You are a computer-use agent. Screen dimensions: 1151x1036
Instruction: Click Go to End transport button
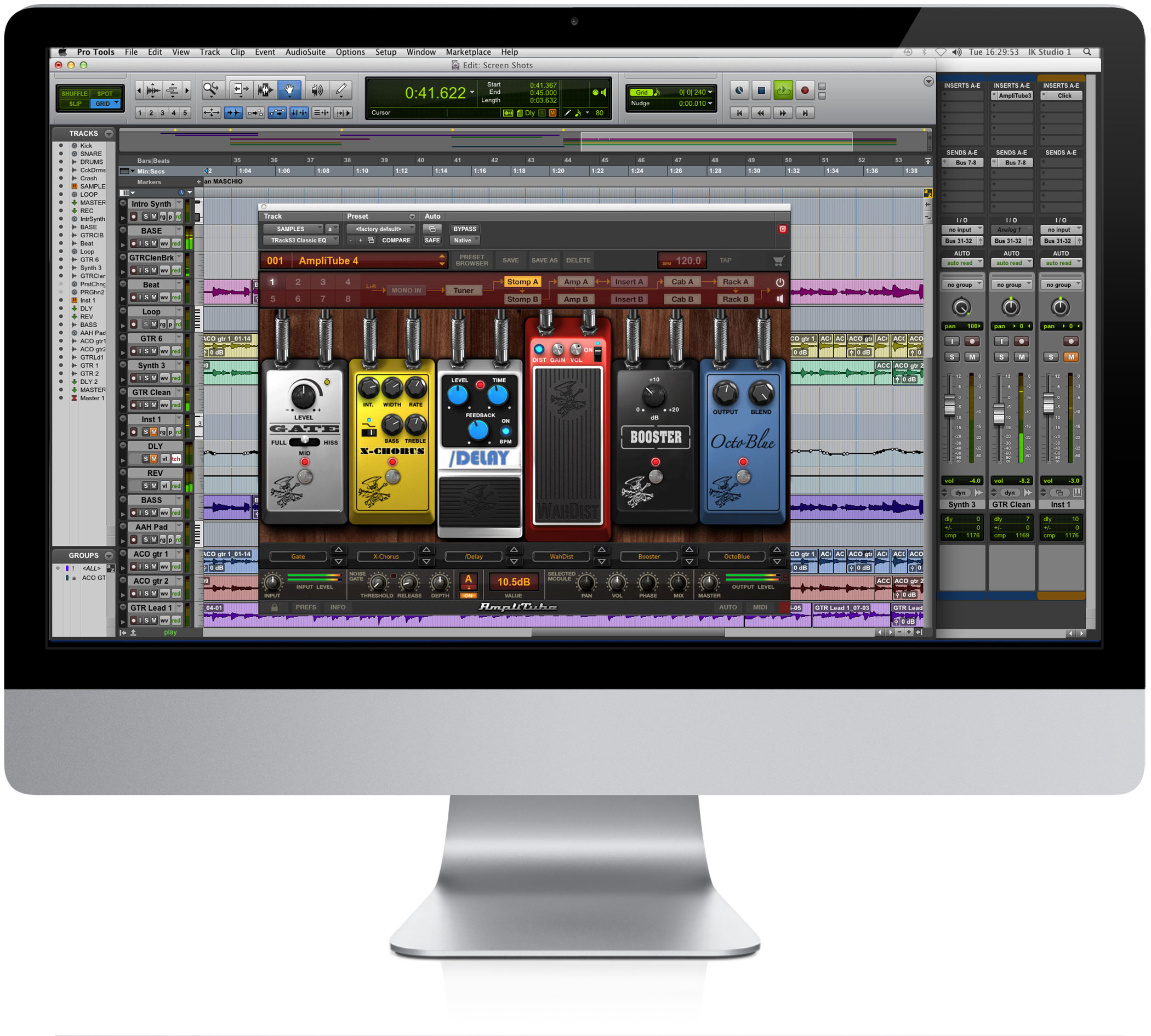[805, 113]
